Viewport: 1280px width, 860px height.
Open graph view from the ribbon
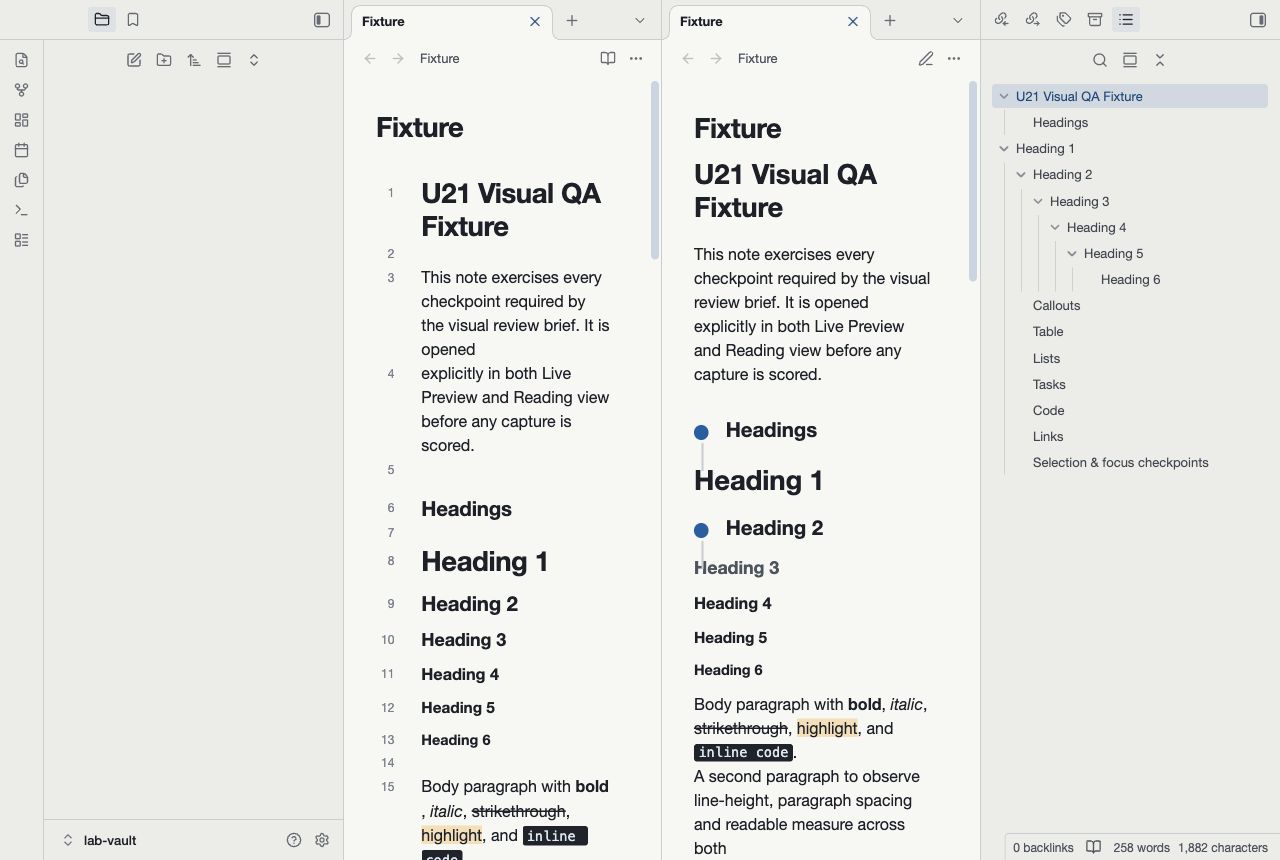coord(22,90)
